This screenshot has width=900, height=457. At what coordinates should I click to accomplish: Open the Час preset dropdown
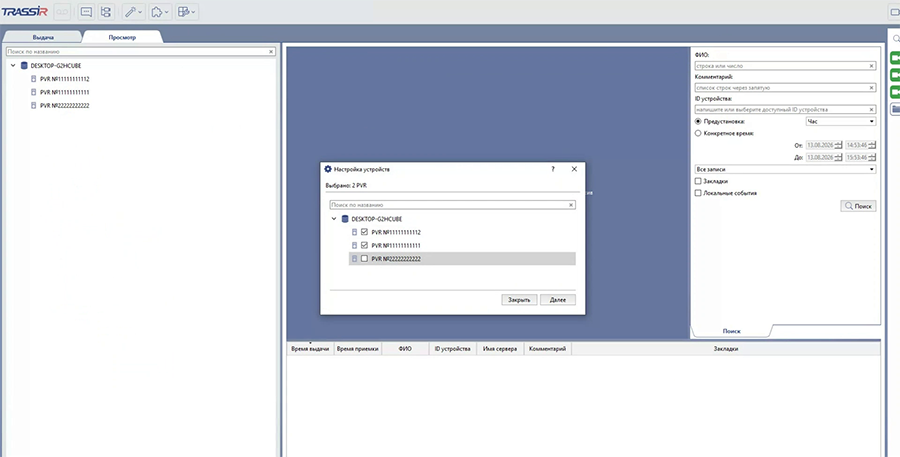(841, 122)
